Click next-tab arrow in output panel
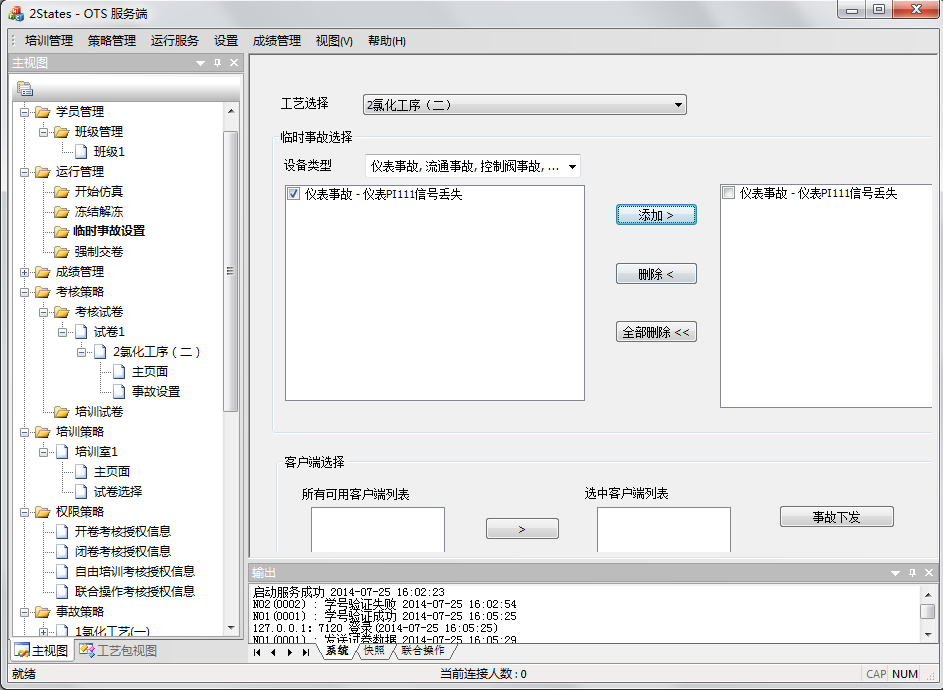The height and width of the screenshot is (690, 943). click(x=290, y=652)
